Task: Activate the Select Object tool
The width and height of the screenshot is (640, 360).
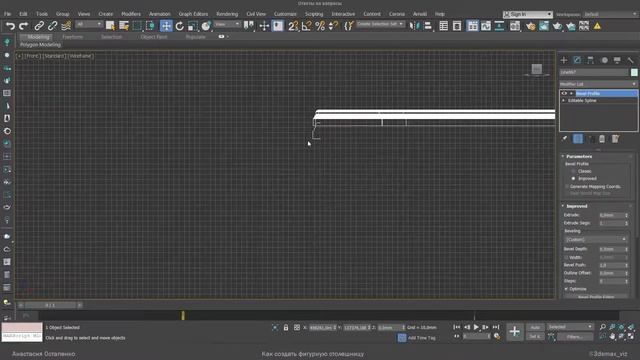Action: pos(110,26)
